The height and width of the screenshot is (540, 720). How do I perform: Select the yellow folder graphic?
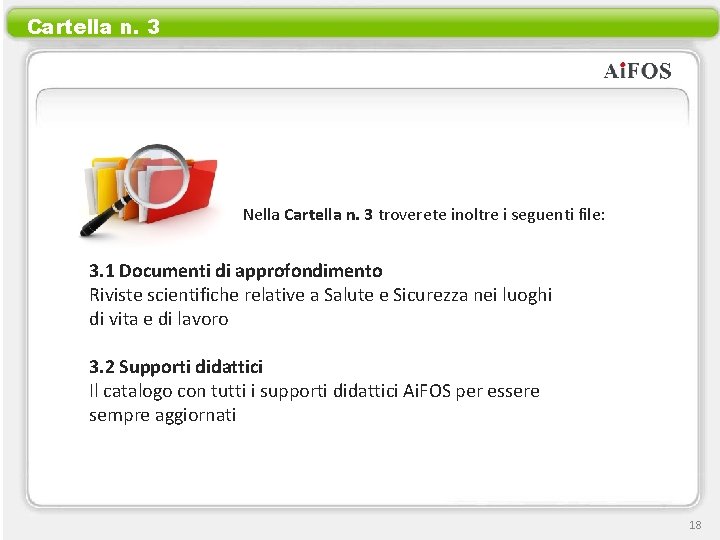103,186
